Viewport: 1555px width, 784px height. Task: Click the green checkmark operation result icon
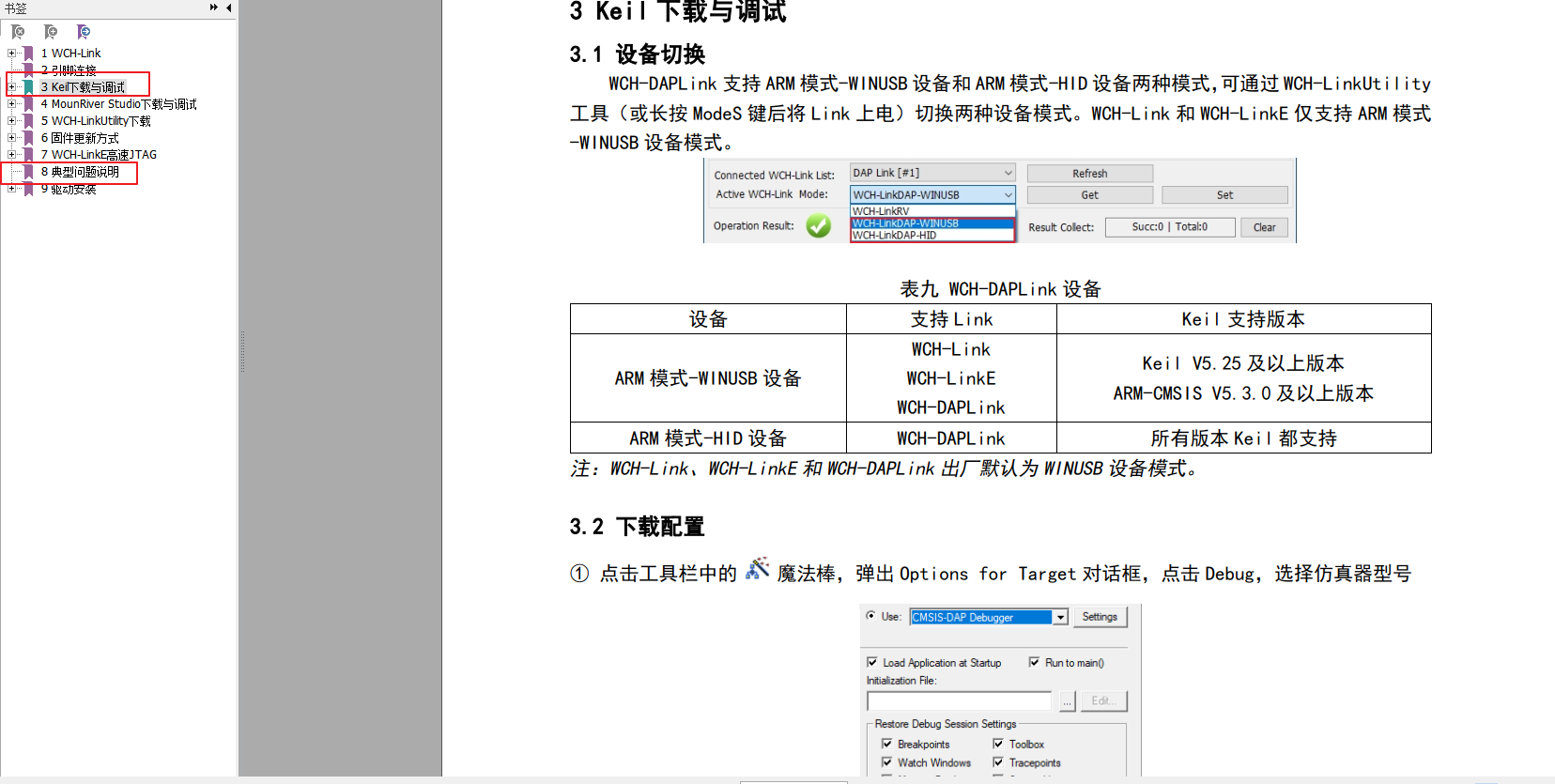(x=819, y=226)
